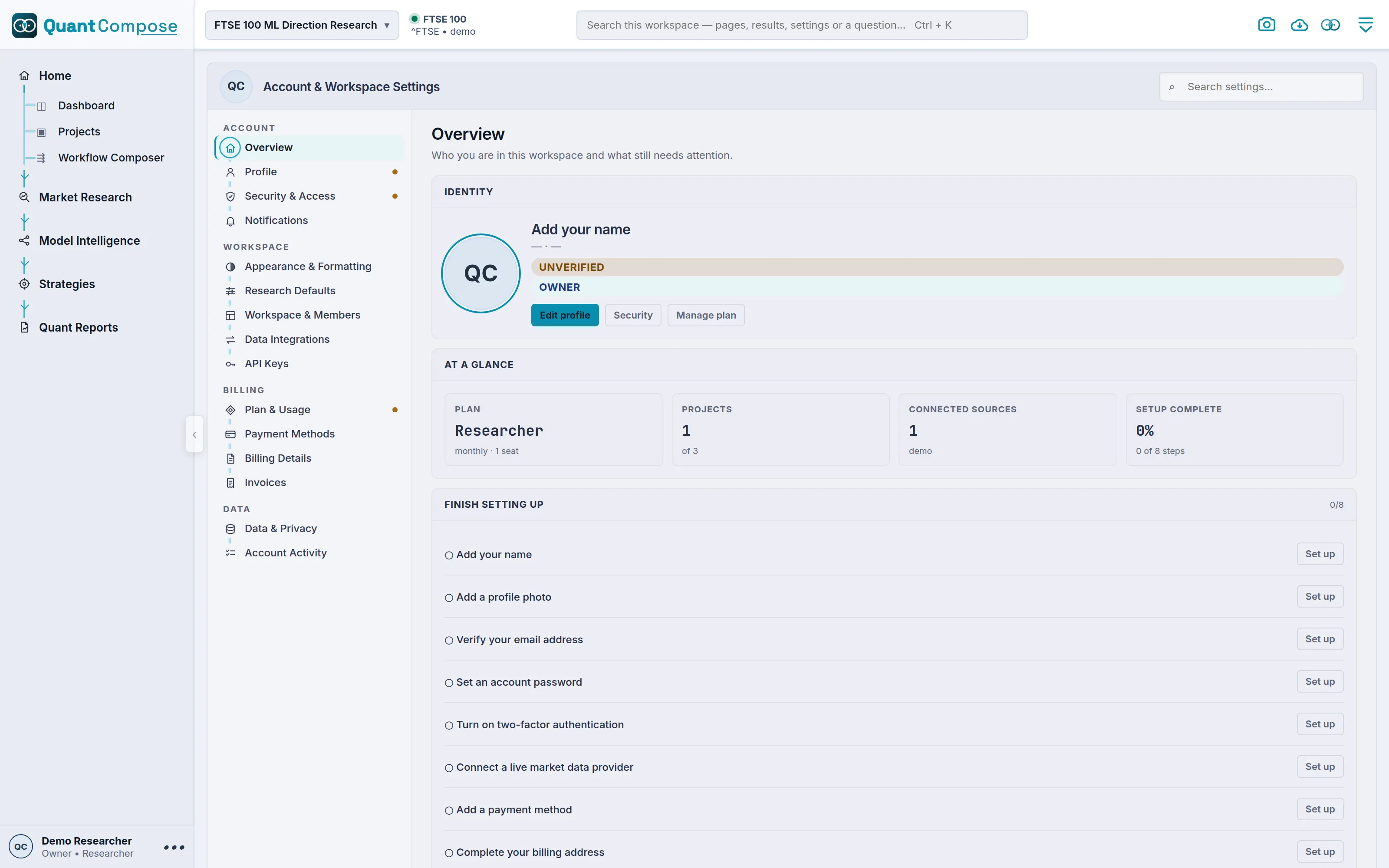Screen dimensions: 1389x868
Task: Click the workspace search bar
Action: pyautogui.click(x=801, y=25)
